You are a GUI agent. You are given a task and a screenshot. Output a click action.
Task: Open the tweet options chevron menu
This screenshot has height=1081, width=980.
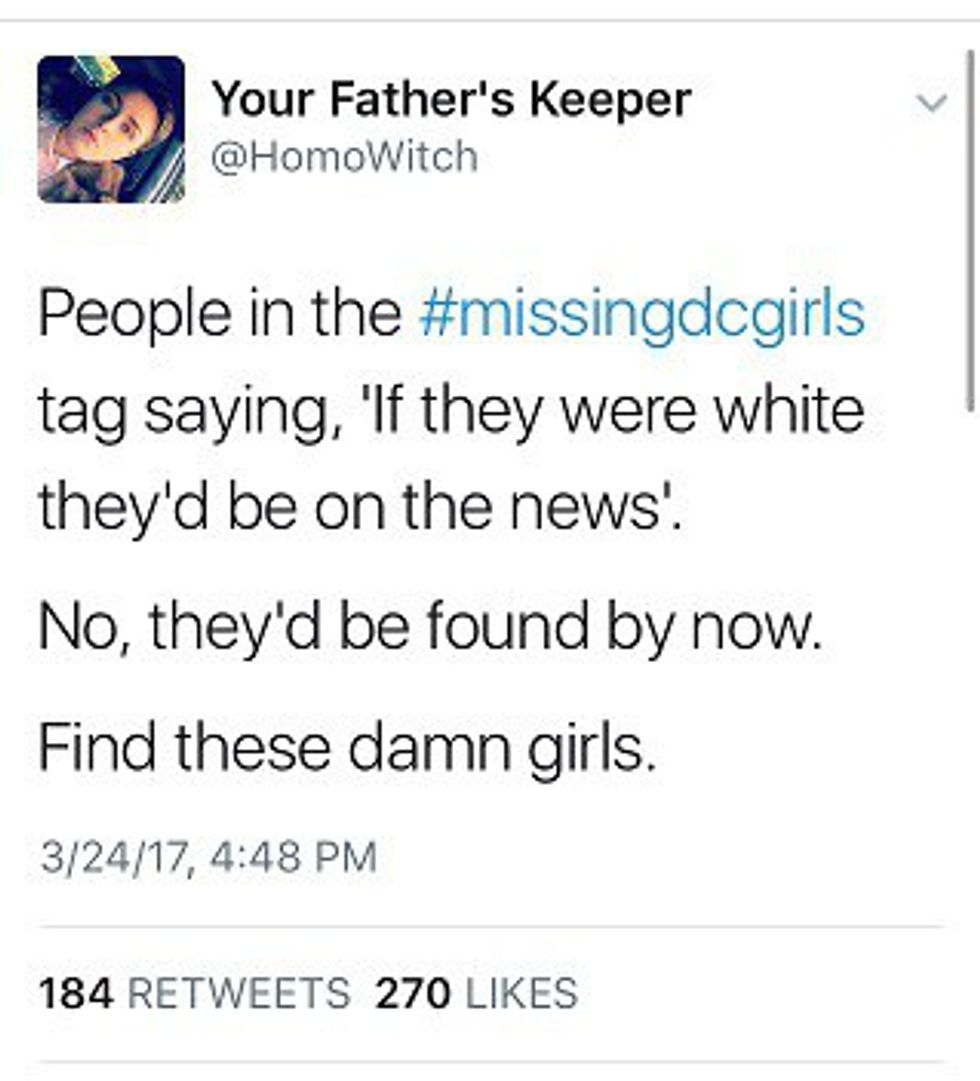[932, 103]
